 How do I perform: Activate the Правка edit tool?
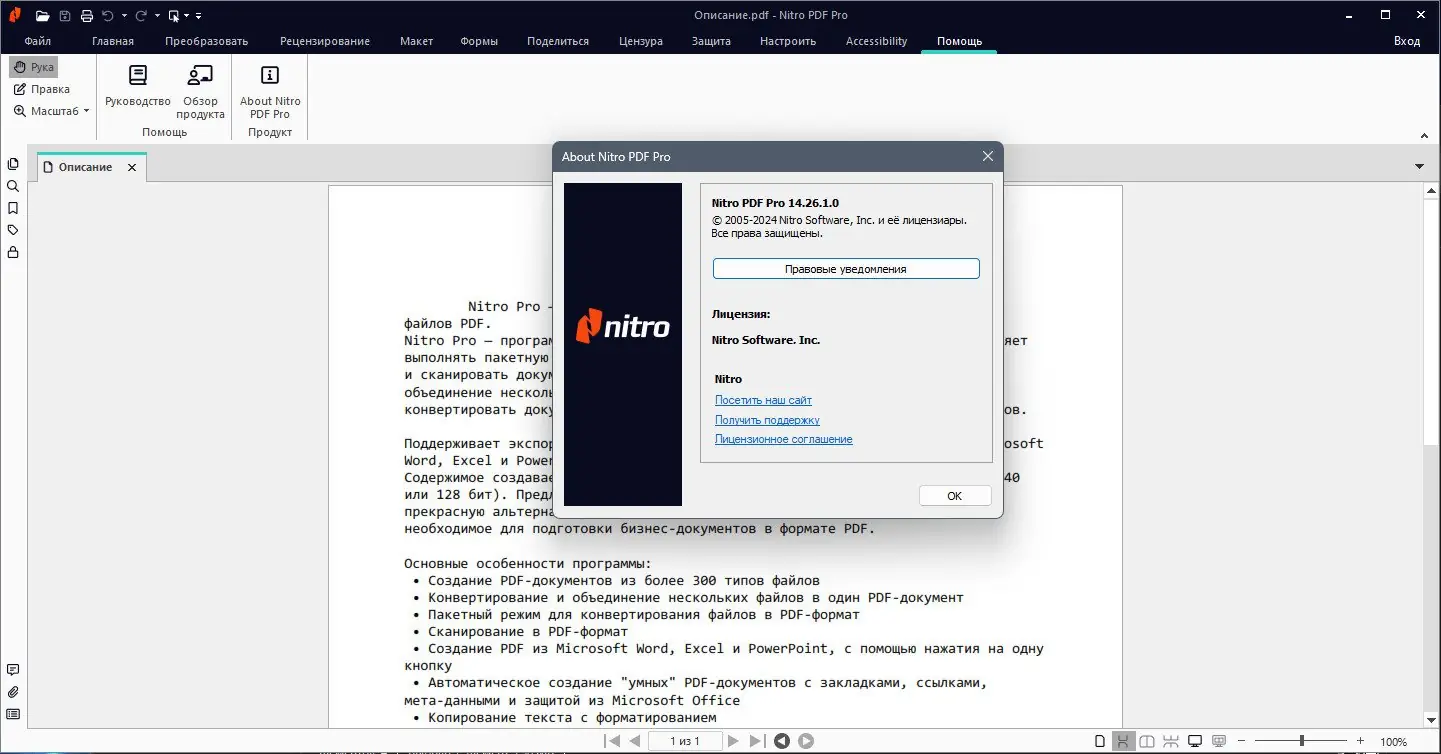(42, 89)
